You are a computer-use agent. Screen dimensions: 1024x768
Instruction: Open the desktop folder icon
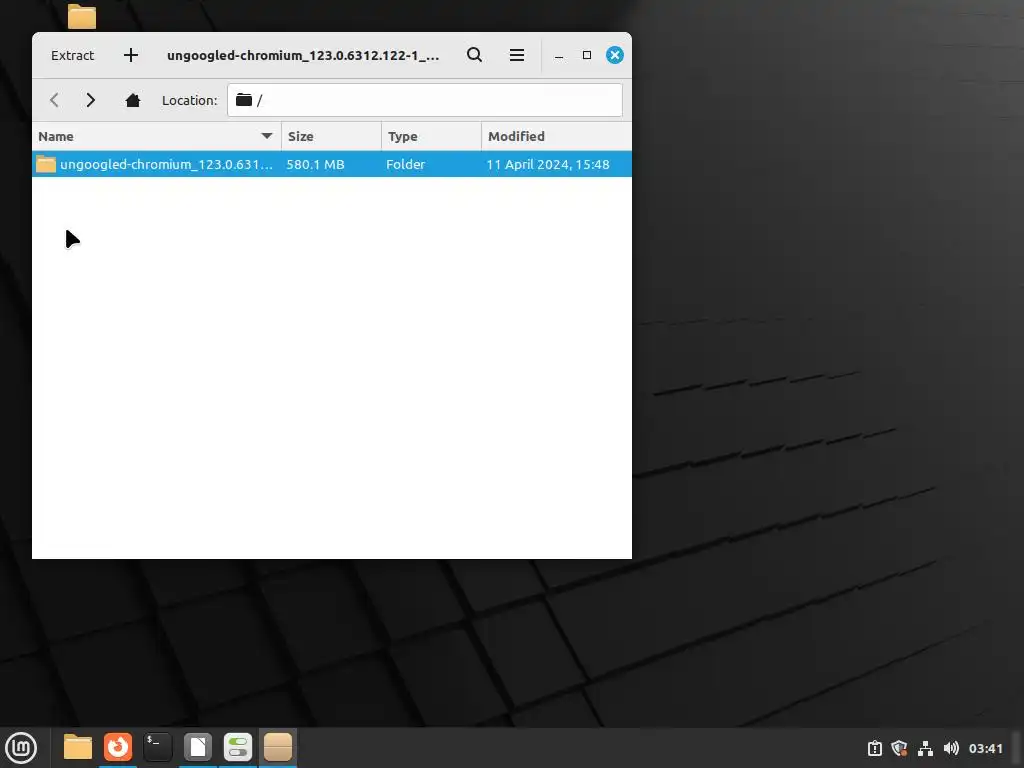tap(82, 16)
